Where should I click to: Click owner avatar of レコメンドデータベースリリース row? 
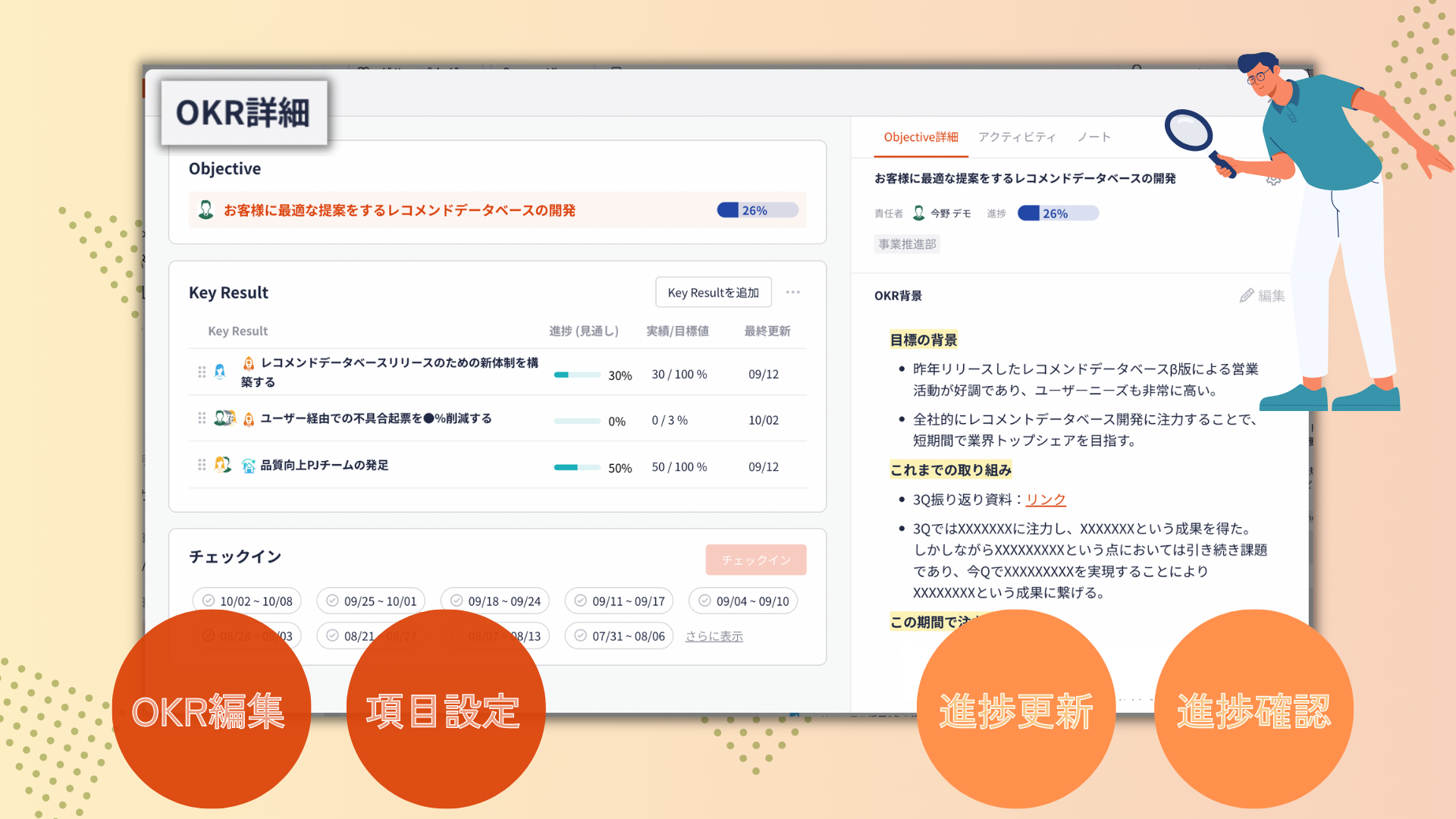tap(220, 372)
